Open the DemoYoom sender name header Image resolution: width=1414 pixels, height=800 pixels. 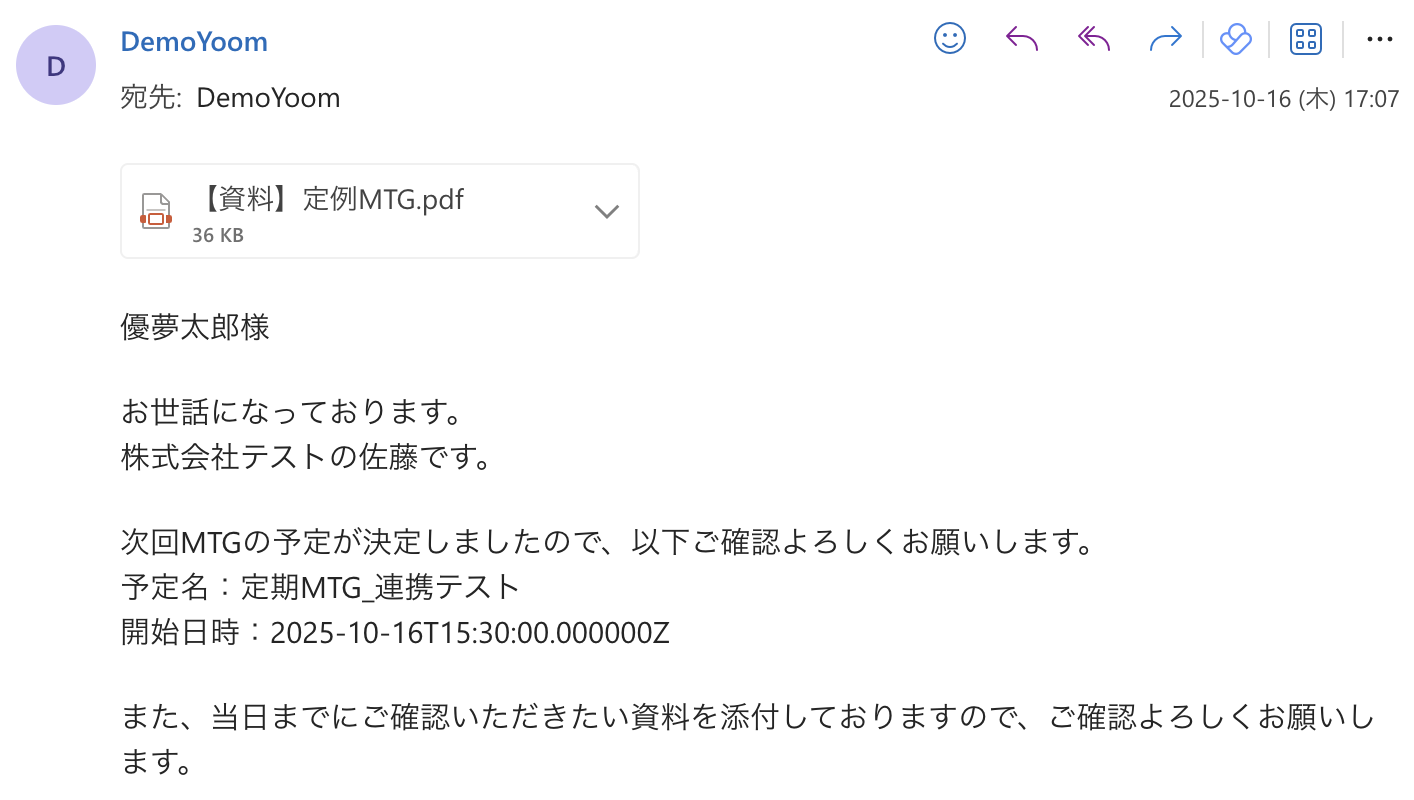pos(194,42)
